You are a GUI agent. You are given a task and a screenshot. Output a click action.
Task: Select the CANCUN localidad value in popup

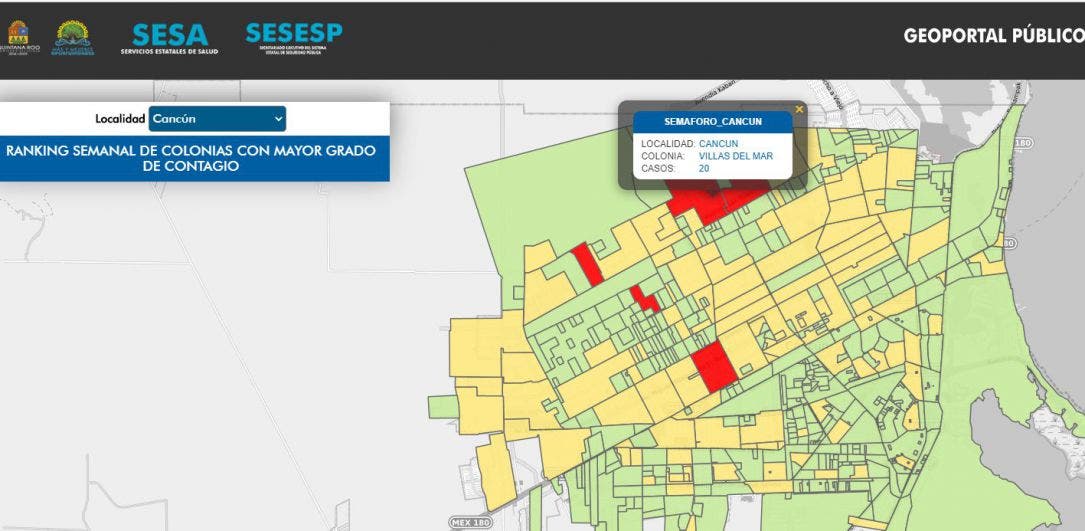[719, 144]
